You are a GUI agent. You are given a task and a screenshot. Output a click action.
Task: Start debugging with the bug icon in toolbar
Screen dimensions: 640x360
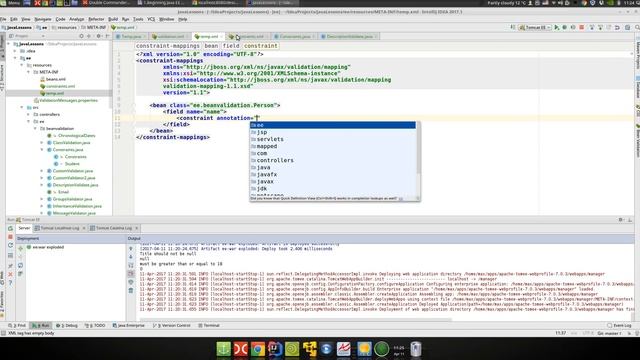click(x=564, y=27)
